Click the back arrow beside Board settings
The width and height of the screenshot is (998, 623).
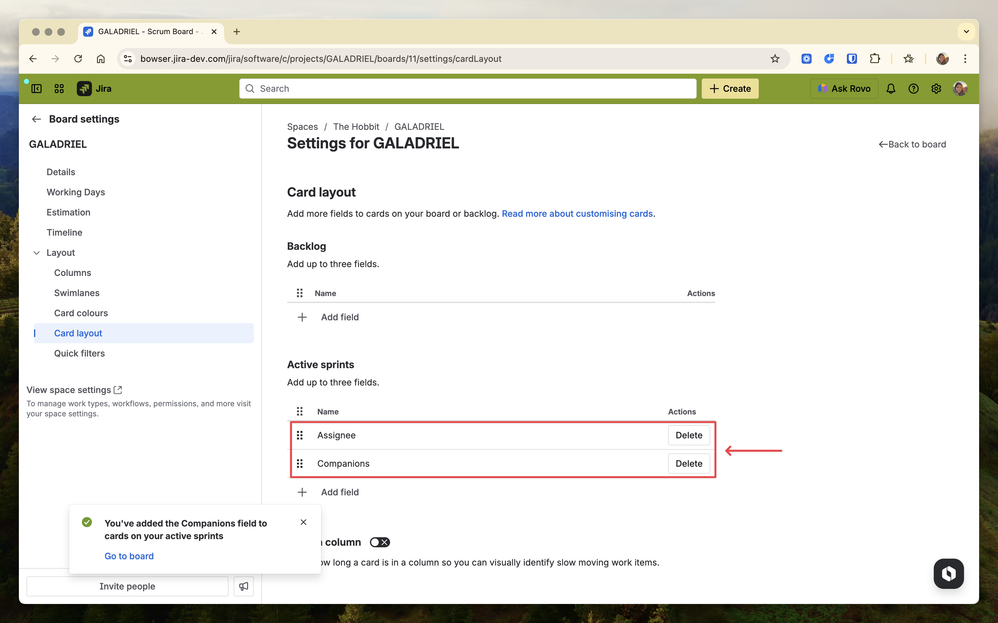[36, 119]
